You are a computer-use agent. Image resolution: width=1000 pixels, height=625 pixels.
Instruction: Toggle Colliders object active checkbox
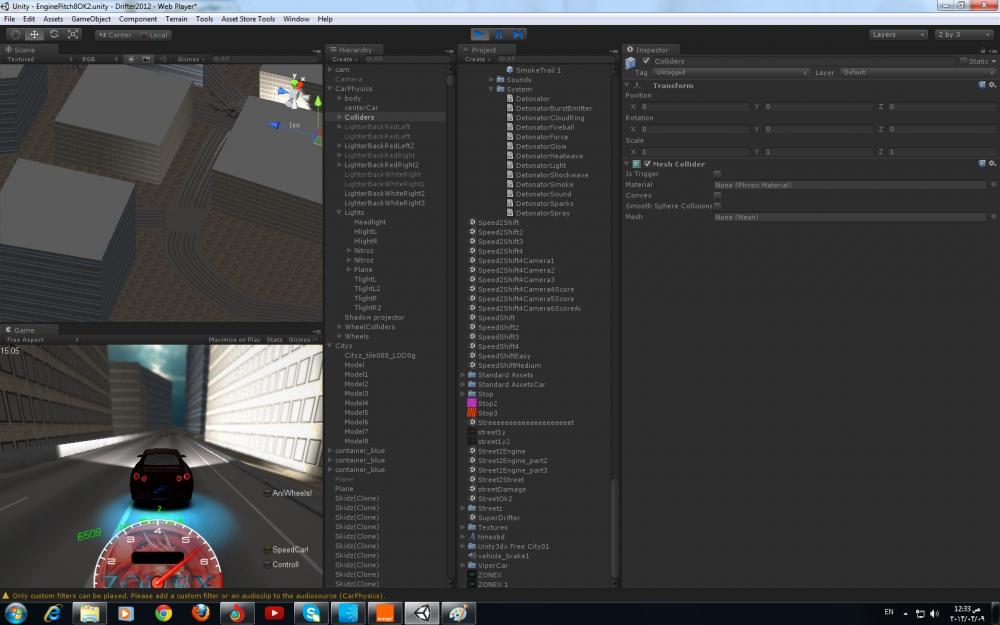[646, 61]
